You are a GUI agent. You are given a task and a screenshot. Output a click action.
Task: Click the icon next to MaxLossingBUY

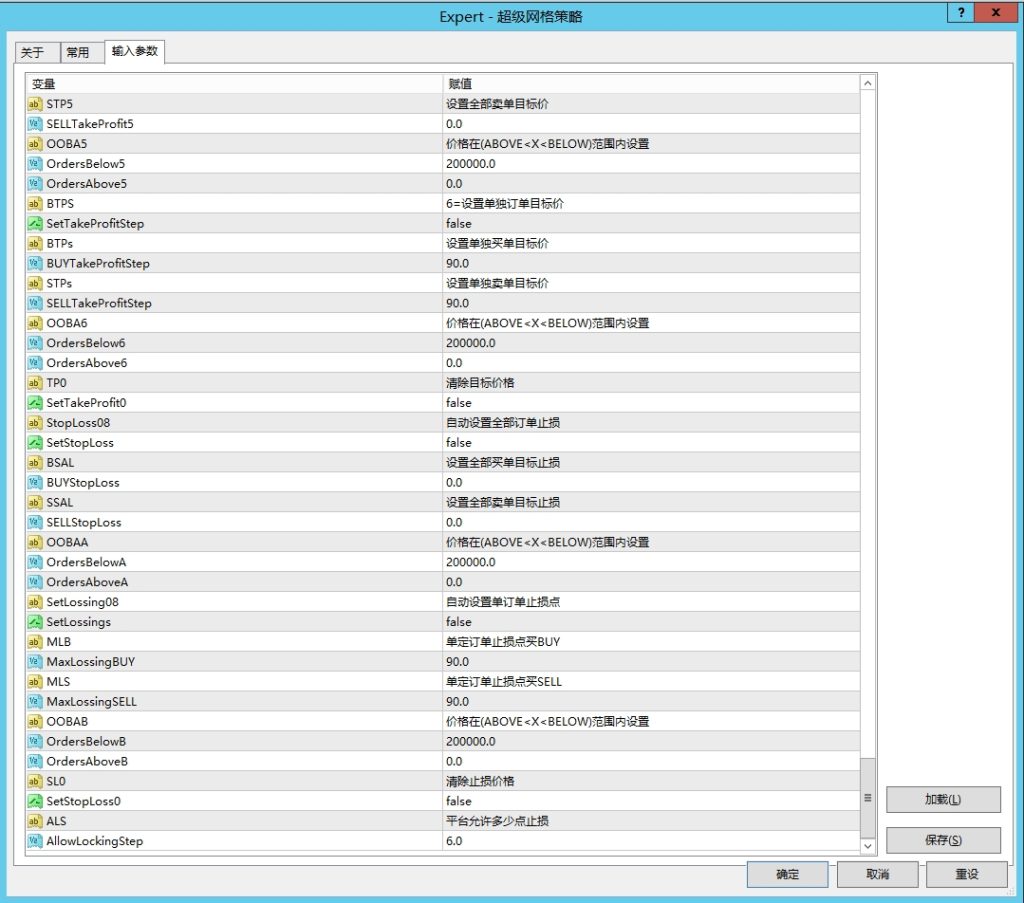tap(35, 662)
